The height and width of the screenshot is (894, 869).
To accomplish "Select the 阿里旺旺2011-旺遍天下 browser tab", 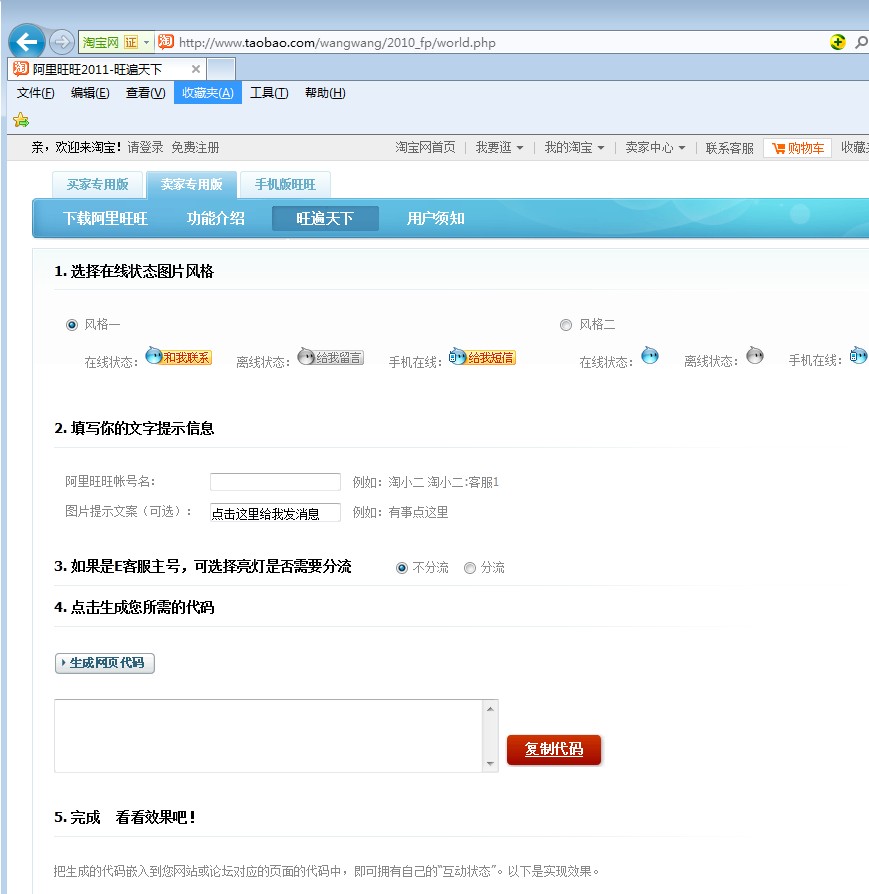I will [107, 69].
